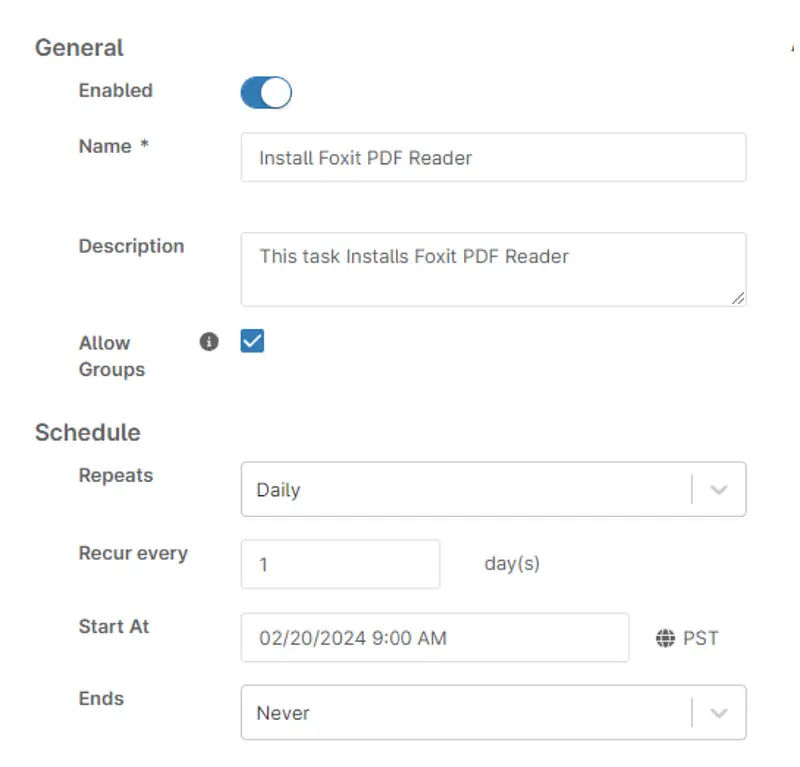
Task: Select the Start At date time field
Action: point(435,638)
